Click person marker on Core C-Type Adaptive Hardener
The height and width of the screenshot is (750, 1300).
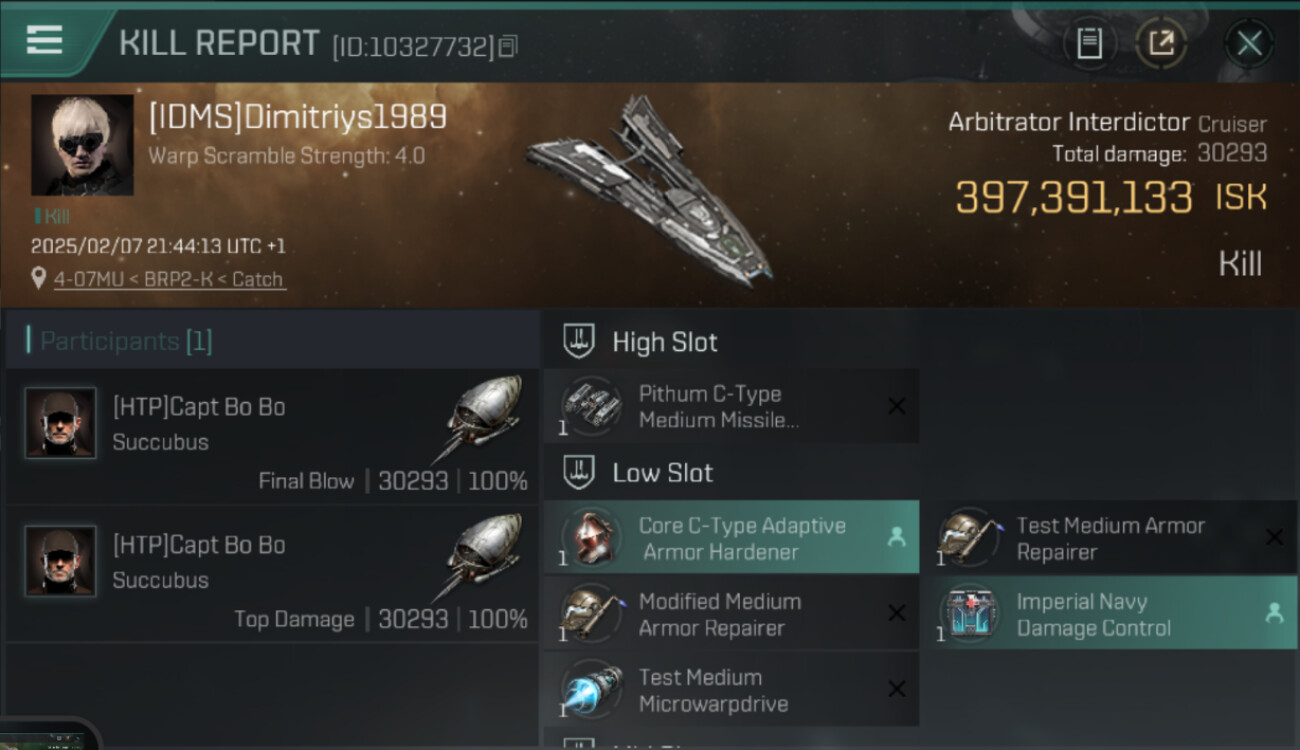pos(896,538)
